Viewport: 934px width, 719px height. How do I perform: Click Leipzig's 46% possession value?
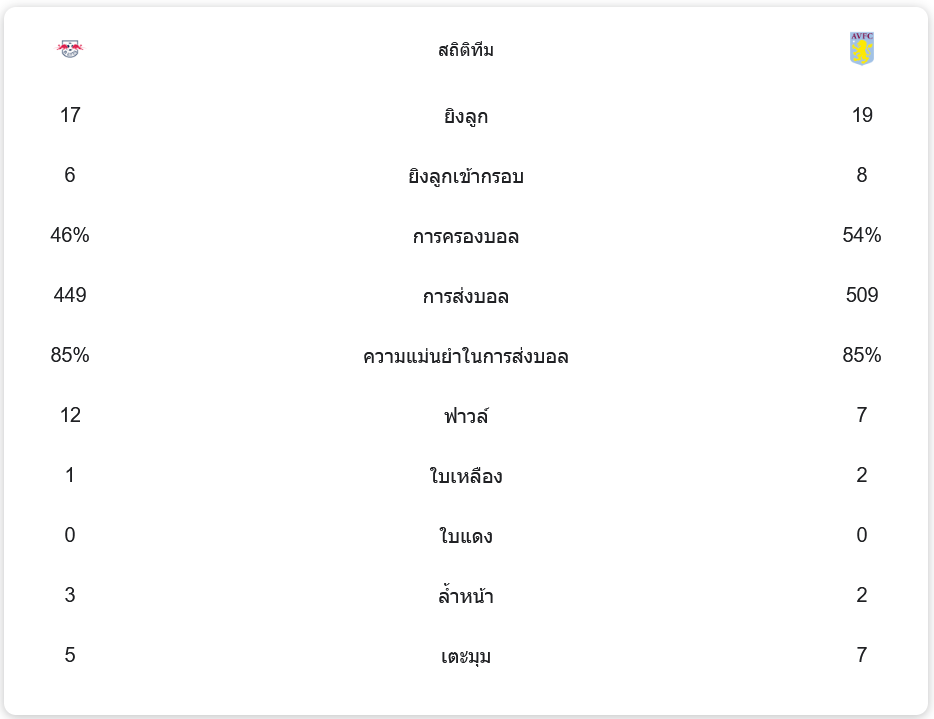70,235
